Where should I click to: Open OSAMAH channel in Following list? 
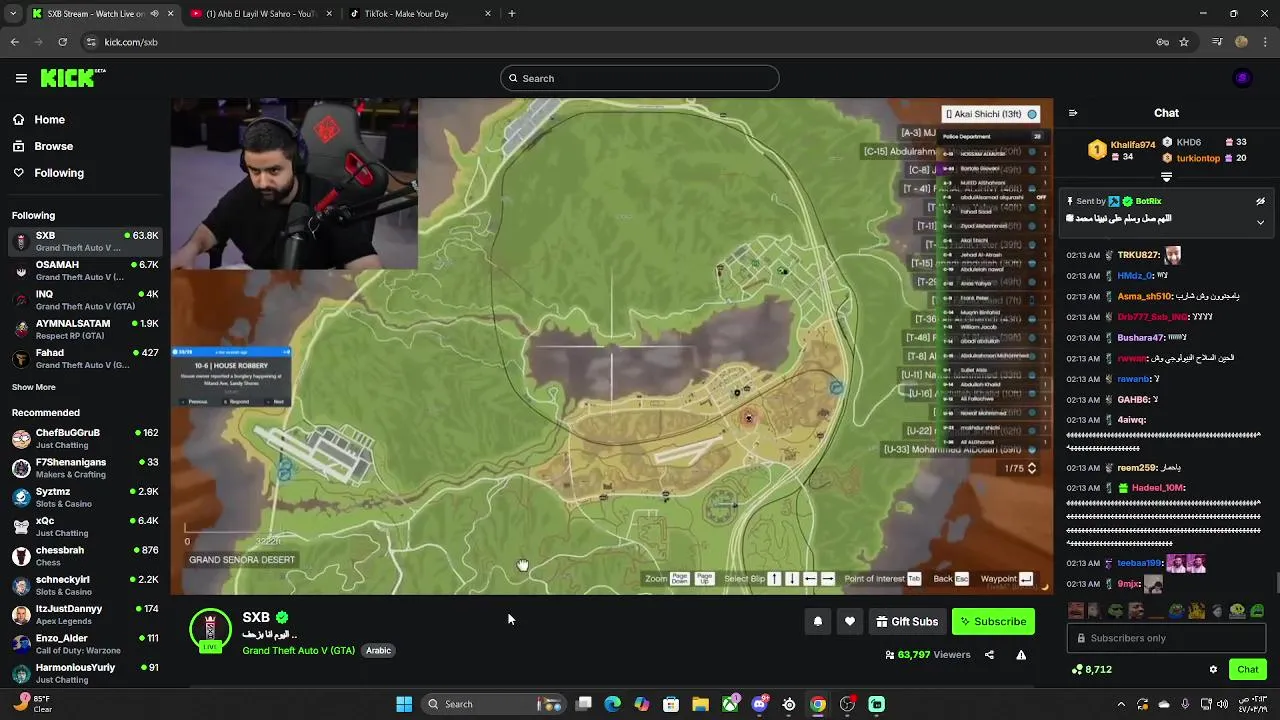point(85,270)
